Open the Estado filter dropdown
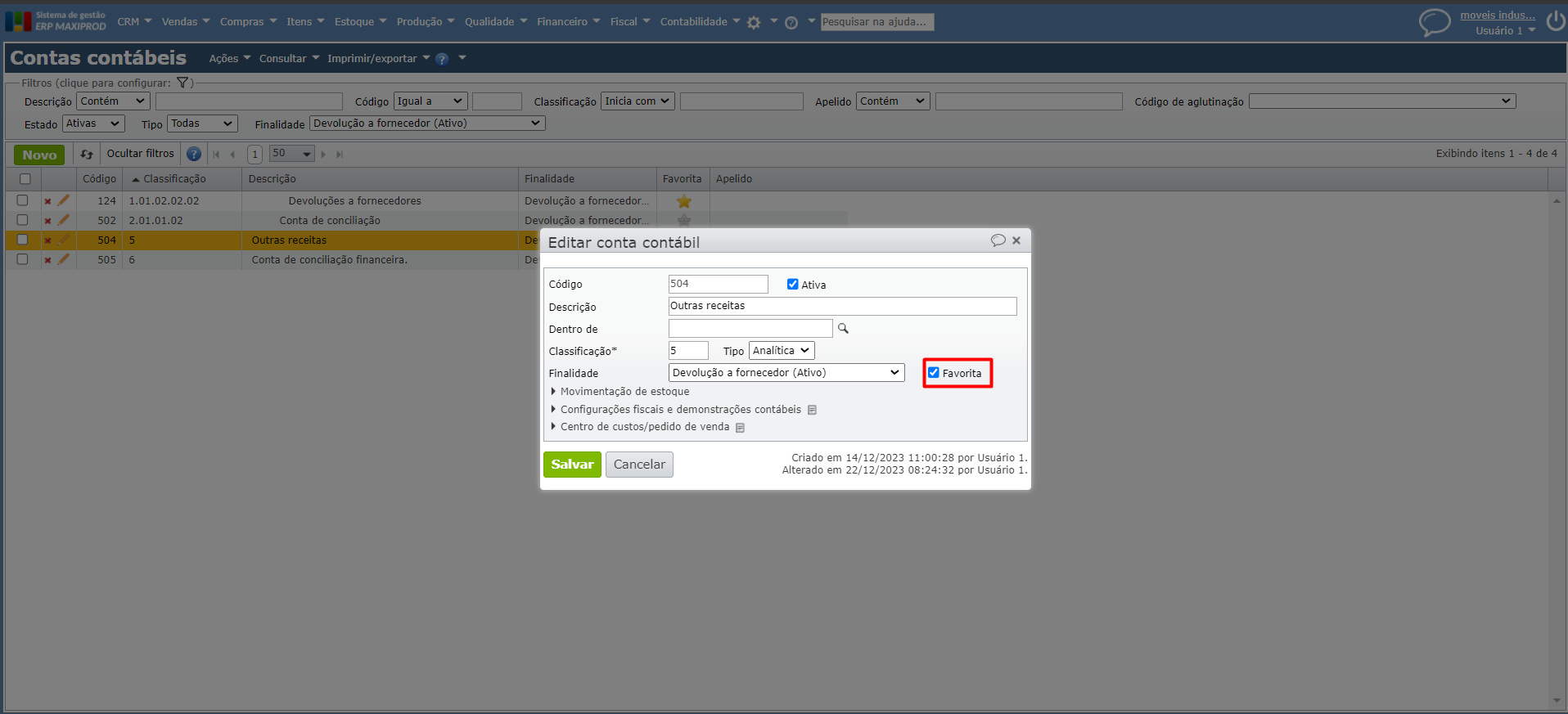 93,123
